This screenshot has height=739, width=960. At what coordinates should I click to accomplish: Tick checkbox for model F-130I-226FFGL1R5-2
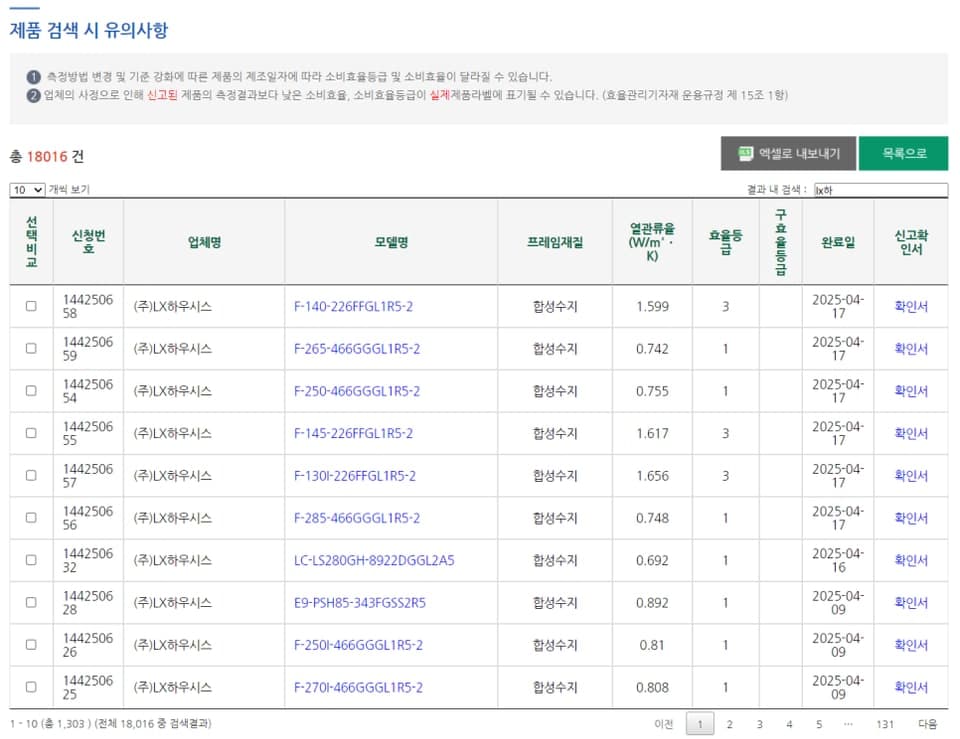pyautogui.click(x=31, y=475)
